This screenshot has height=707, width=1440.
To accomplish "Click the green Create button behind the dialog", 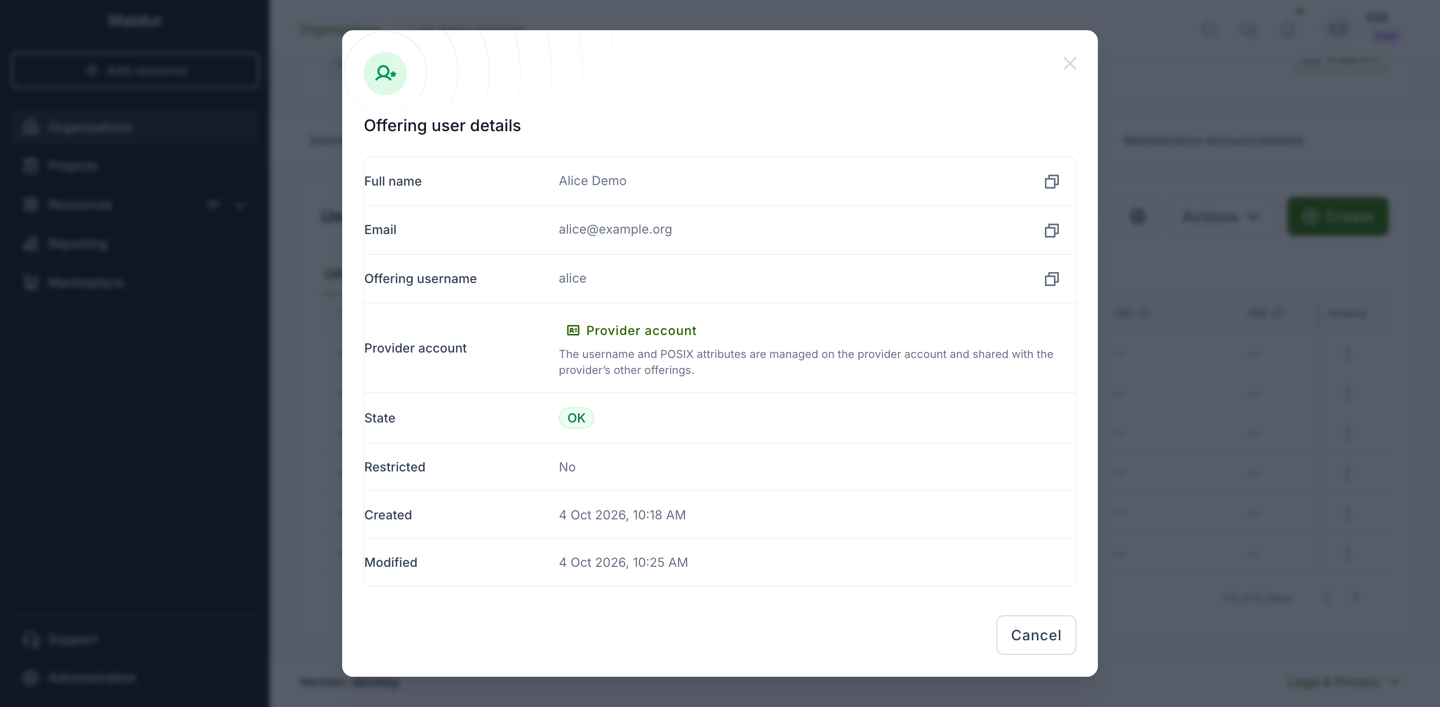I will pyautogui.click(x=1338, y=217).
